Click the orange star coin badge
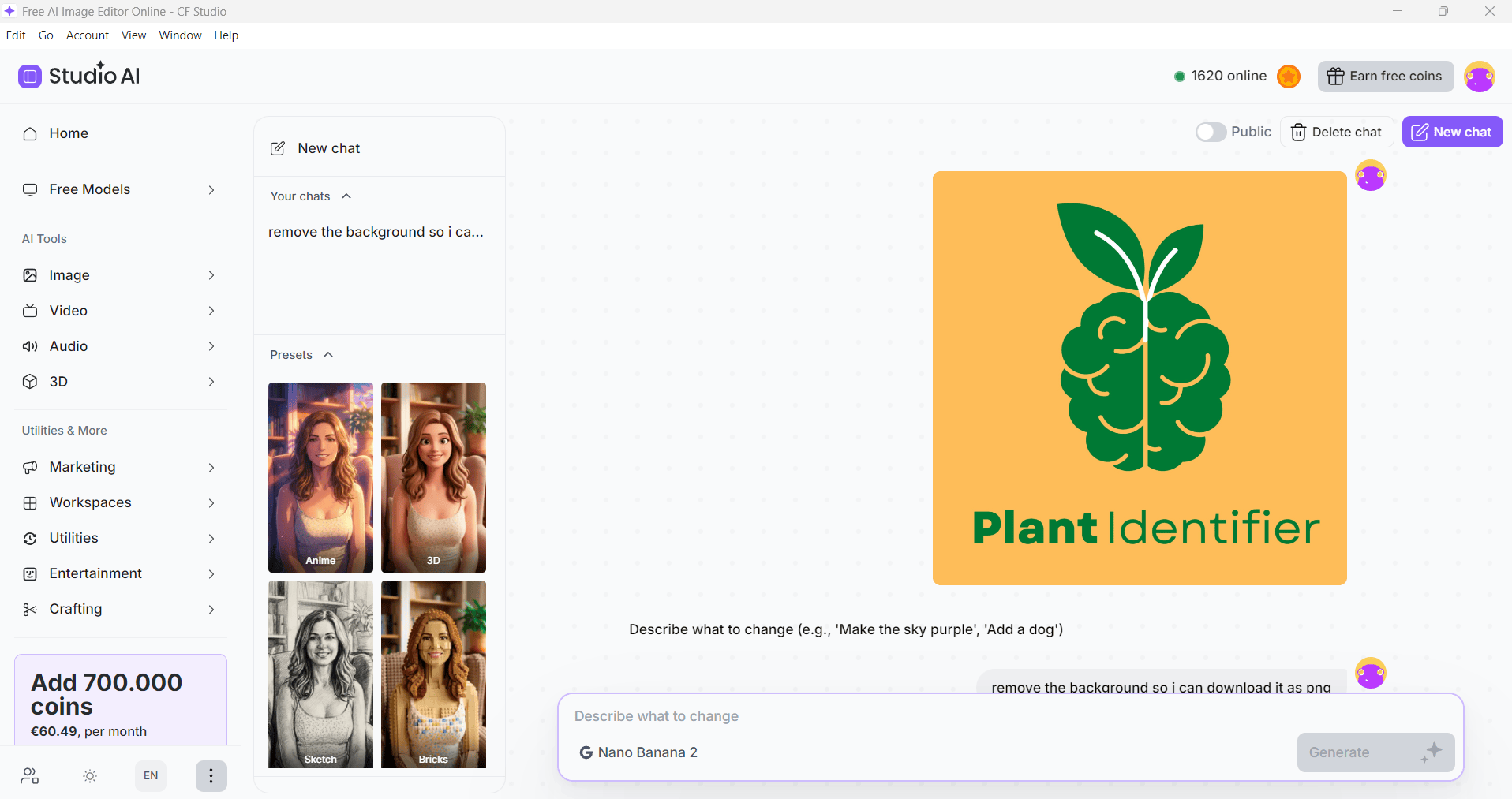The image size is (1512, 799). 1289,77
